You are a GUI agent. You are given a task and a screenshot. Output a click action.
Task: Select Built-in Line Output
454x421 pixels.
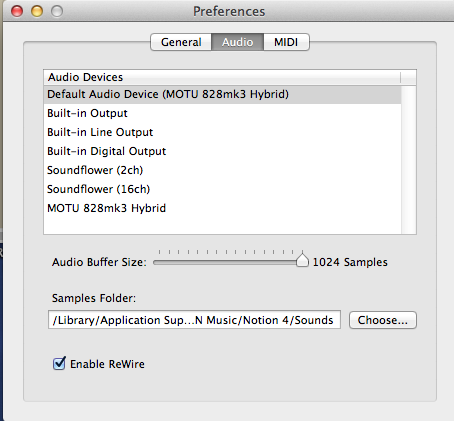coord(222,132)
